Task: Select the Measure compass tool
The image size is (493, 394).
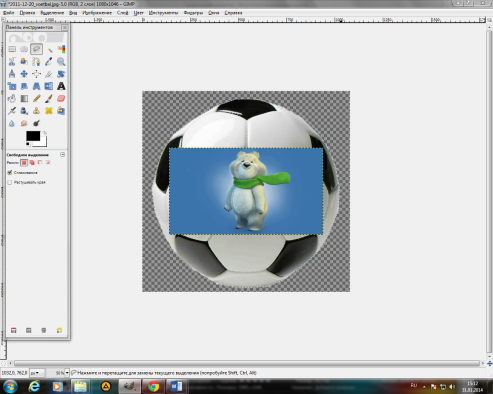Action: (x=12, y=74)
